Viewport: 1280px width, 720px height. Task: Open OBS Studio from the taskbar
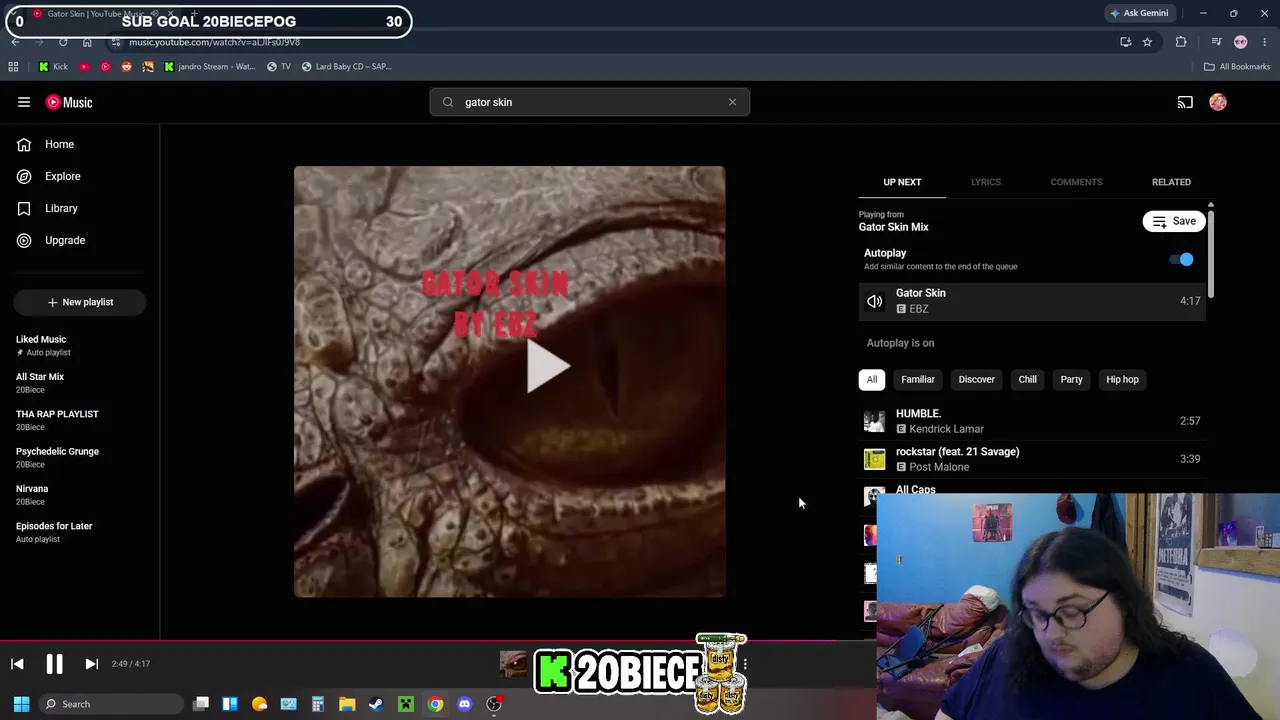[494, 704]
